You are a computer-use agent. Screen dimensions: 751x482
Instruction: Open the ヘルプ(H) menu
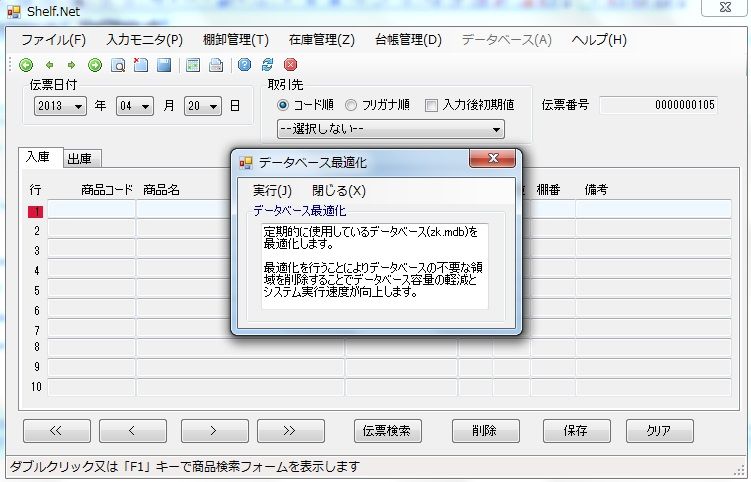599,40
